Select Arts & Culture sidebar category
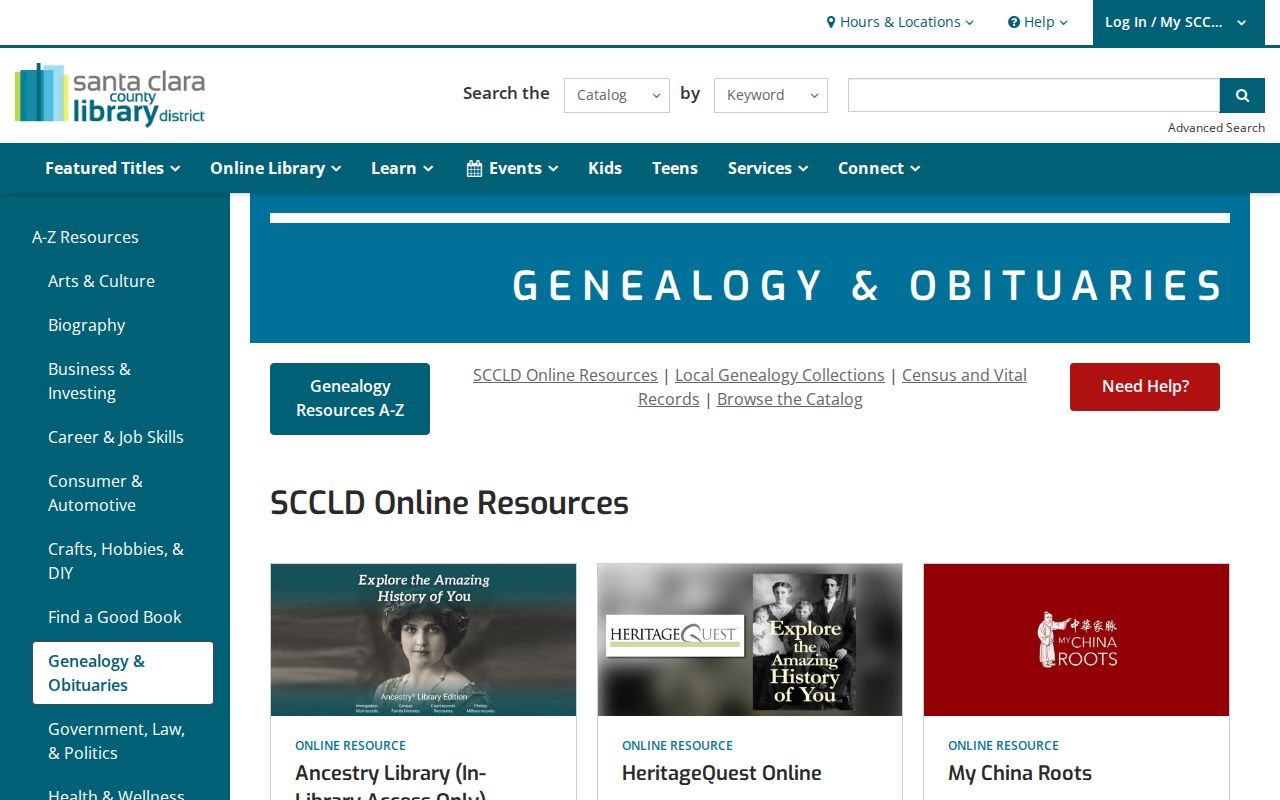This screenshot has width=1280, height=800. 101,281
